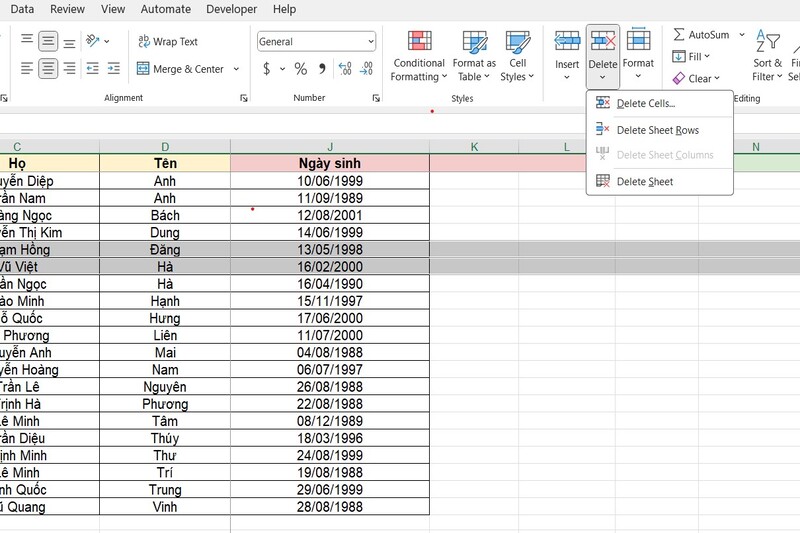Viewport: 800px width, 533px height.
Task: Open the Clear dropdown
Action: 696,79
